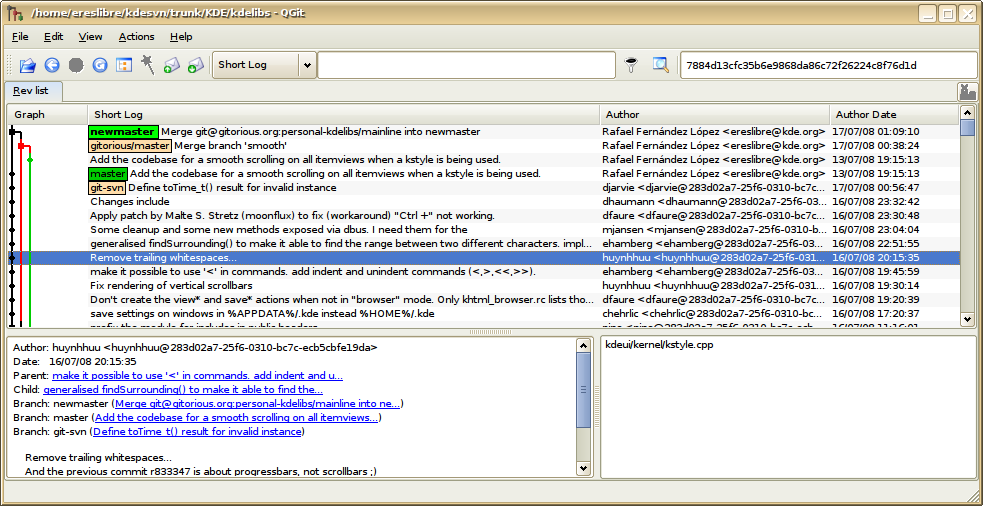
Task: Select kdeui/kernel/kstyle.cpp in the file list
Action: (659, 345)
